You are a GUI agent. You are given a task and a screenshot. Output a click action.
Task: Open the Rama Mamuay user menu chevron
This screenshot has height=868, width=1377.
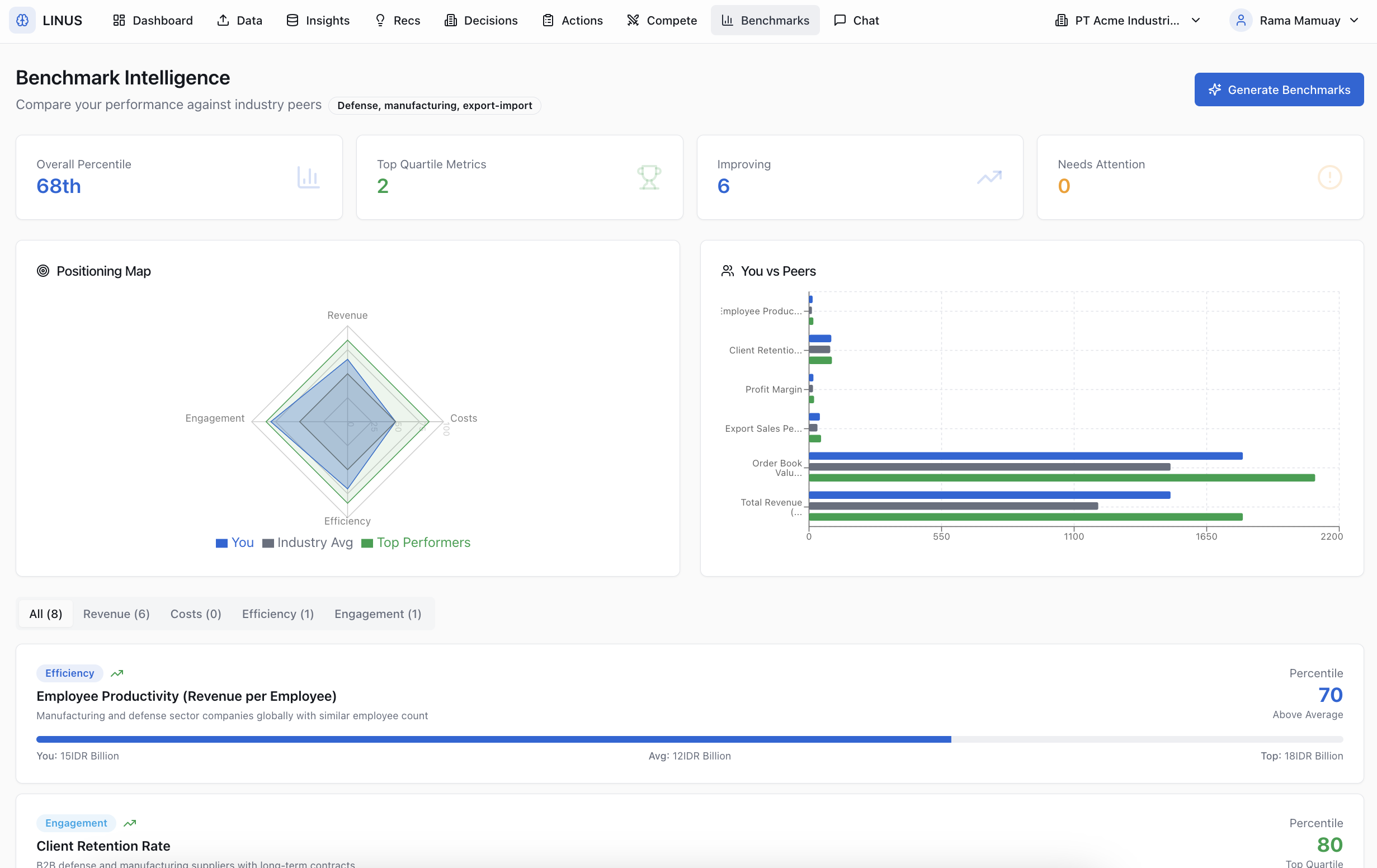coord(1354,21)
